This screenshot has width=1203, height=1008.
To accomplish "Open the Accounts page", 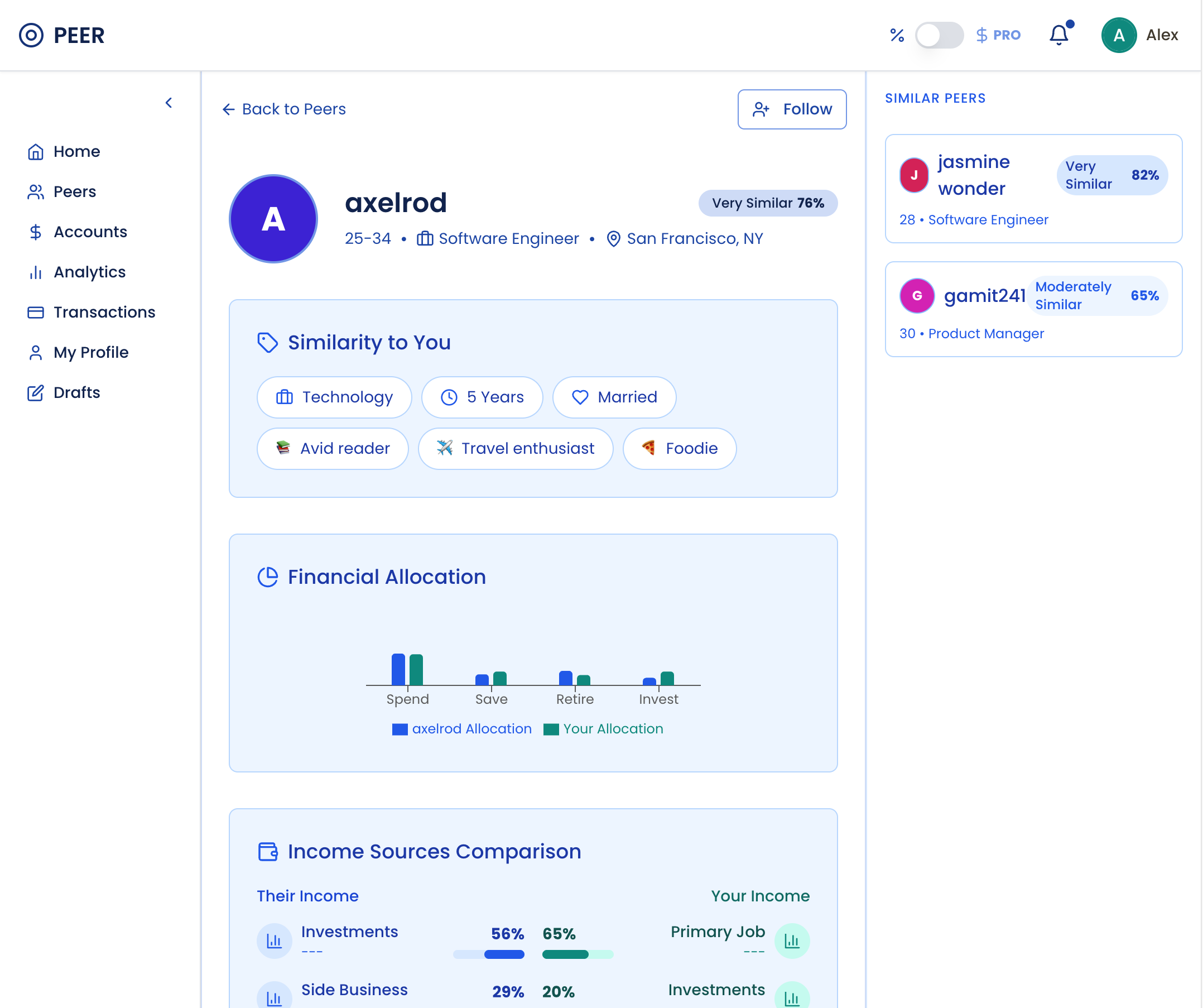I will [90, 232].
